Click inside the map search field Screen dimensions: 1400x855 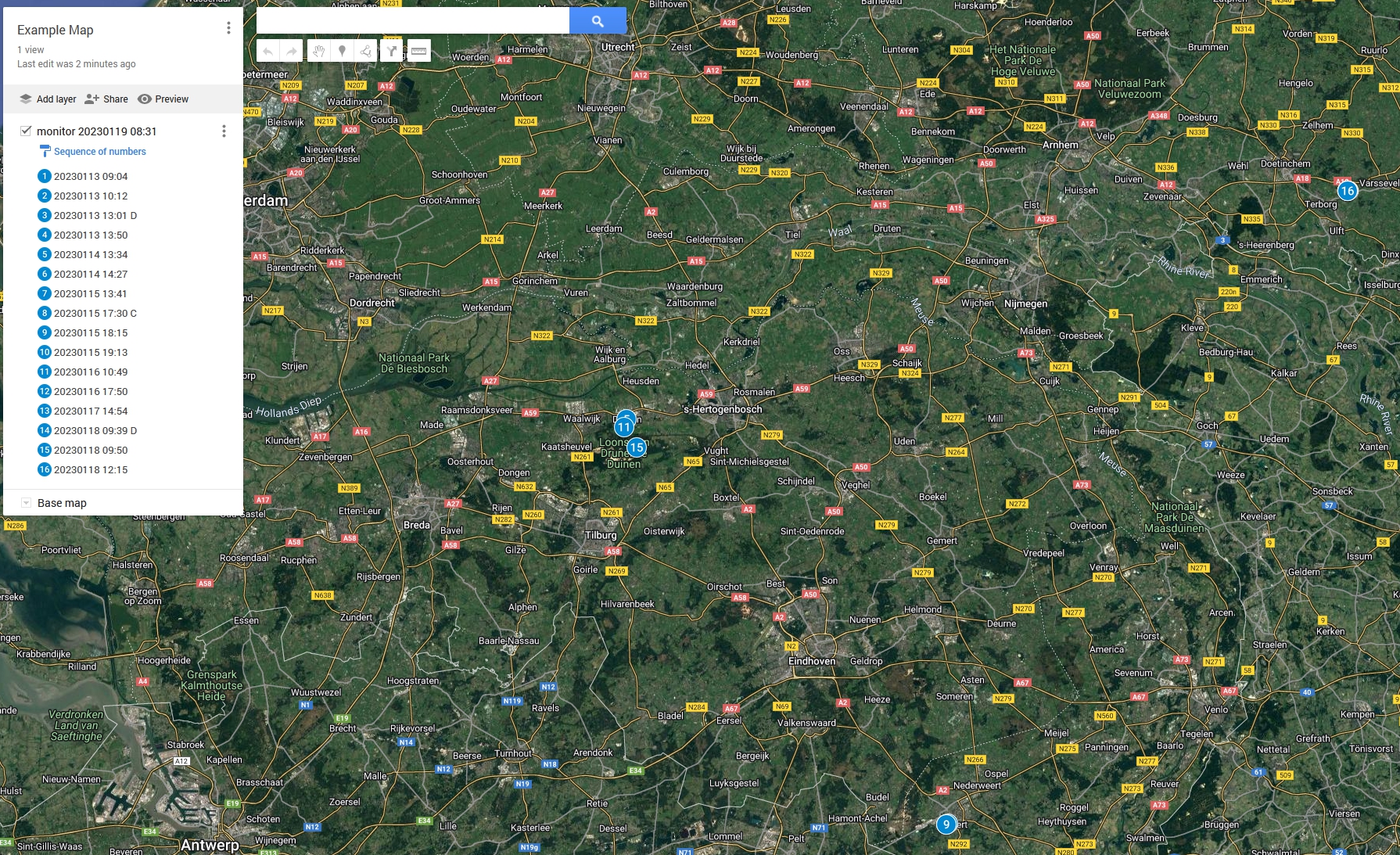coord(413,21)
